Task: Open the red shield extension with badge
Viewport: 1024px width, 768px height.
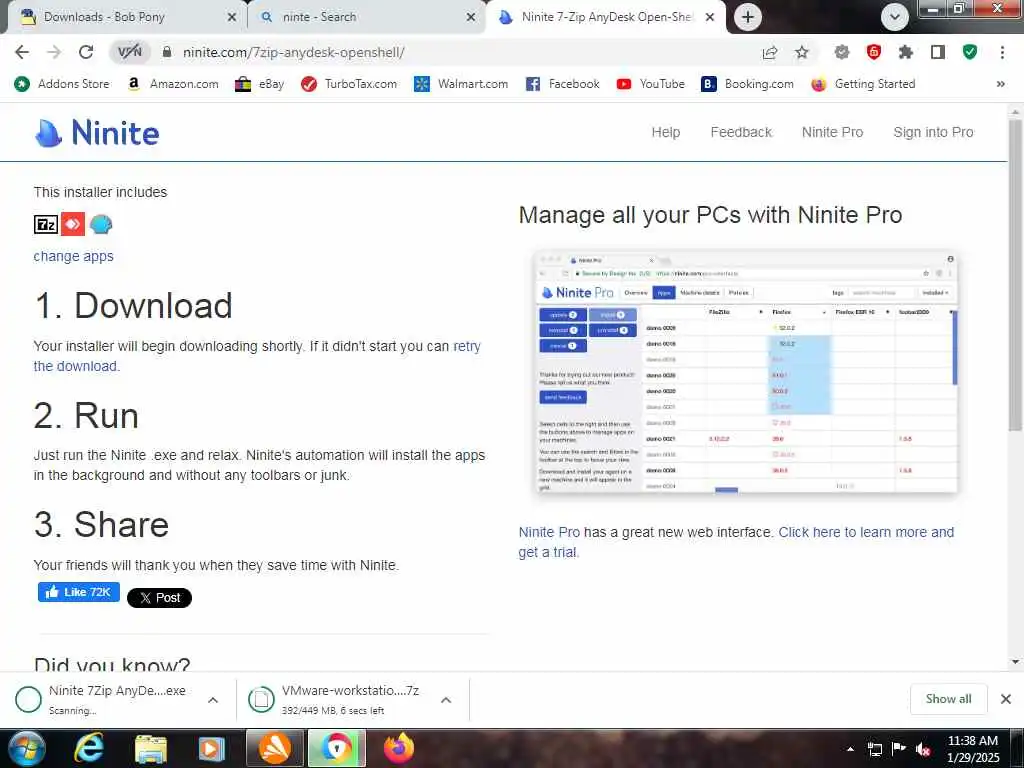Action: (874, 52)
